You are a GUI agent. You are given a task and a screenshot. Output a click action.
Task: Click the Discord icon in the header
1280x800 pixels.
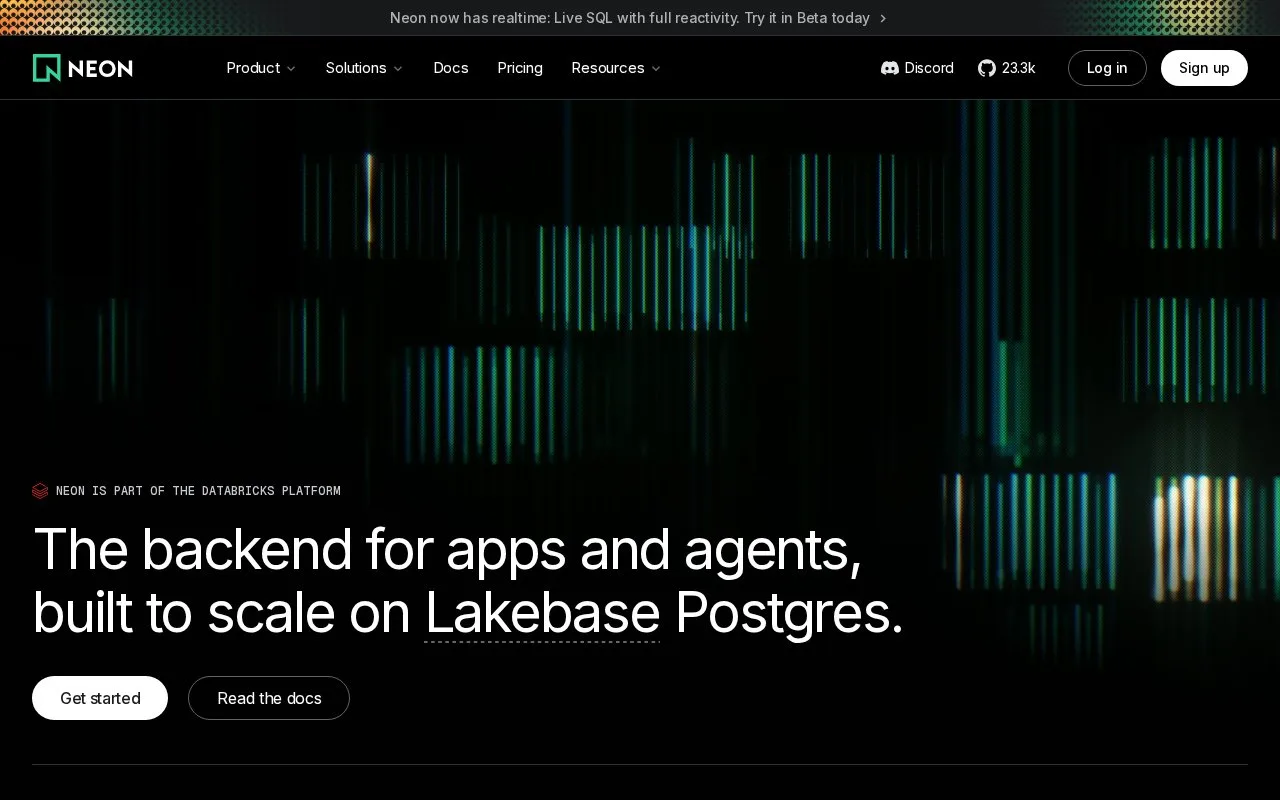tap(890, 68)
